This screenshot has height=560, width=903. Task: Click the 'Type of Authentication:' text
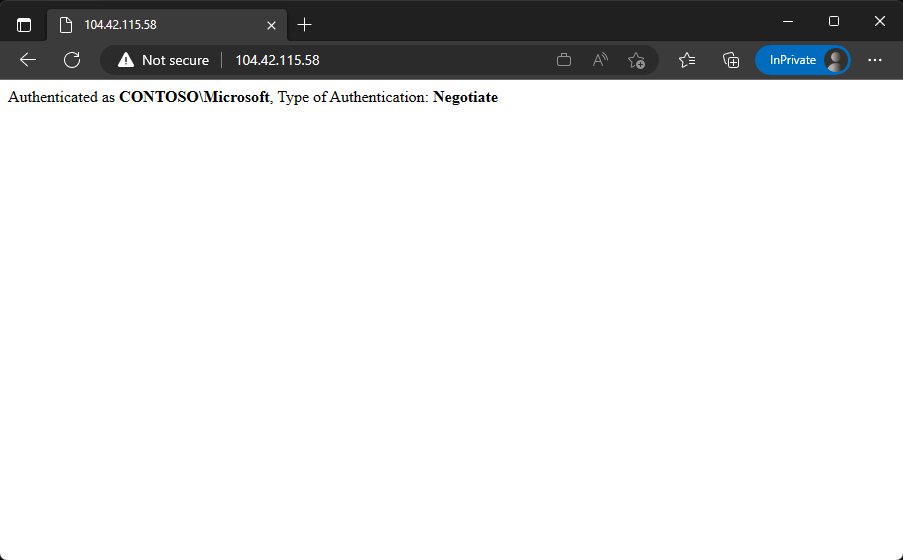(x=354, y=97)
